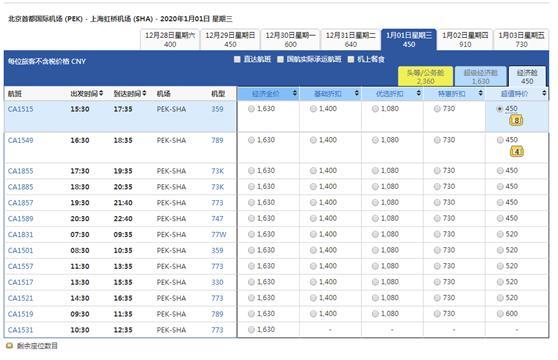The height and width of the screenshot is (360, 558).
Task: Select 600 fare for CA1519
Action: coord(500,314)
